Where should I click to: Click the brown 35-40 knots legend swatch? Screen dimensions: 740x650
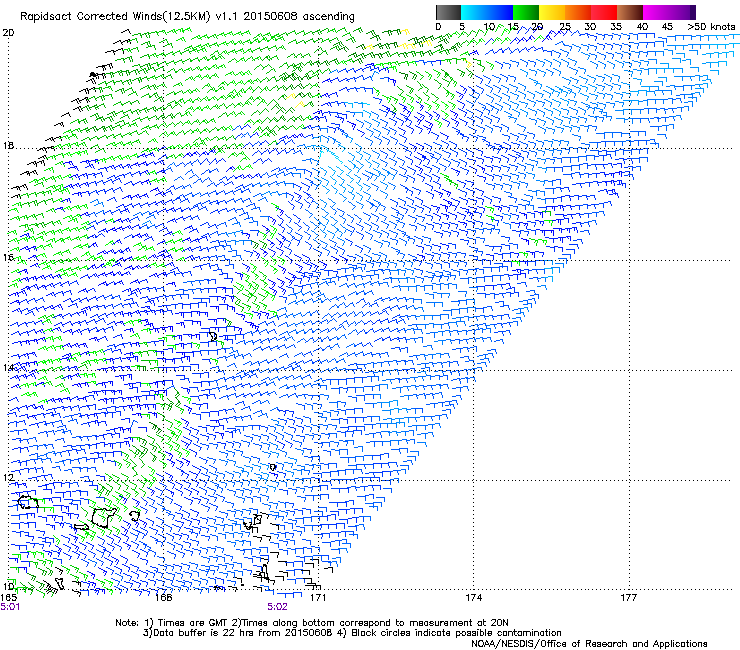630,12
